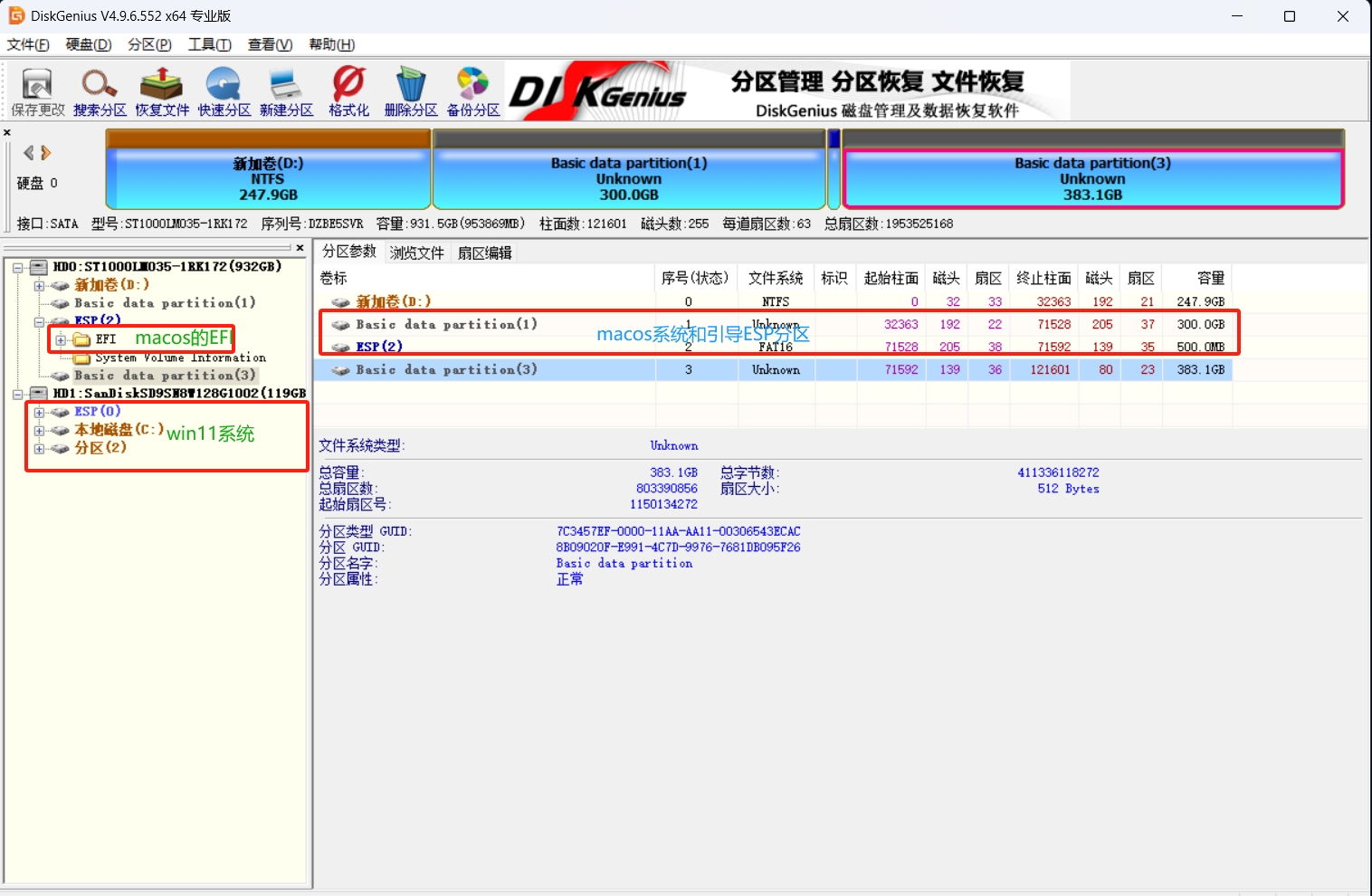Click the FAT16 file system cell
1372x896 pixels.
click(x=776, y=348)
